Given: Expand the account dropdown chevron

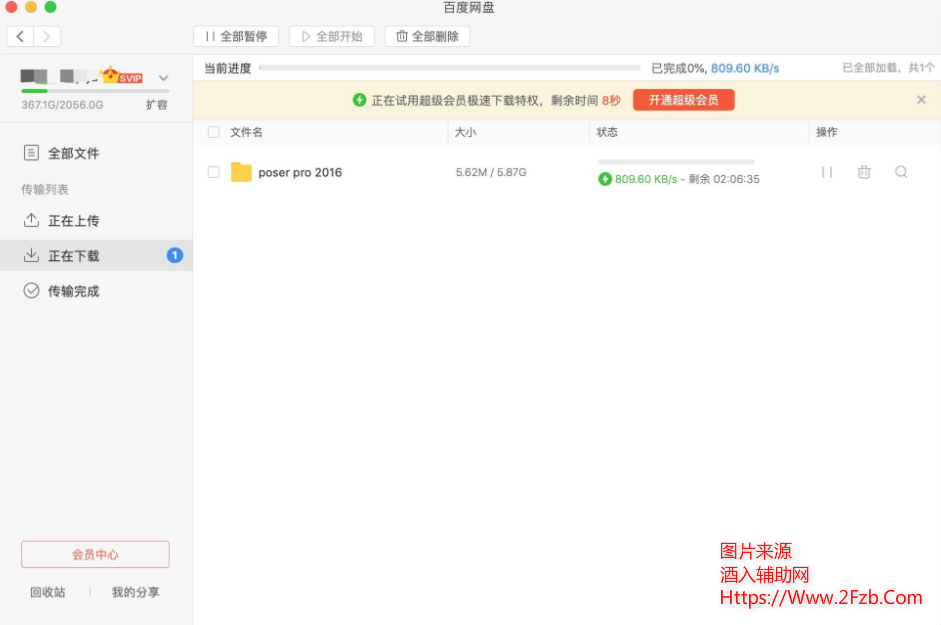Looking at the screenshot, I should [x=164, y=78].
